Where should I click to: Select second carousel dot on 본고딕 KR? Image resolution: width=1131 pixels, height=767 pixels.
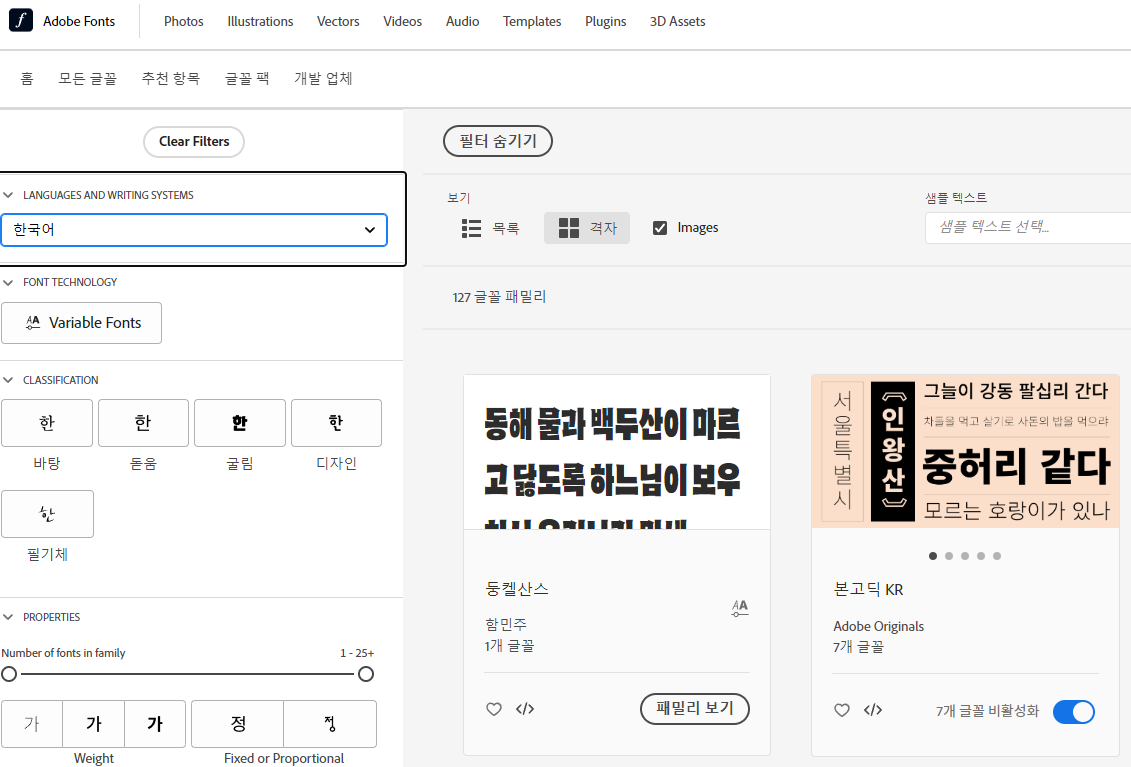[949, 556]
